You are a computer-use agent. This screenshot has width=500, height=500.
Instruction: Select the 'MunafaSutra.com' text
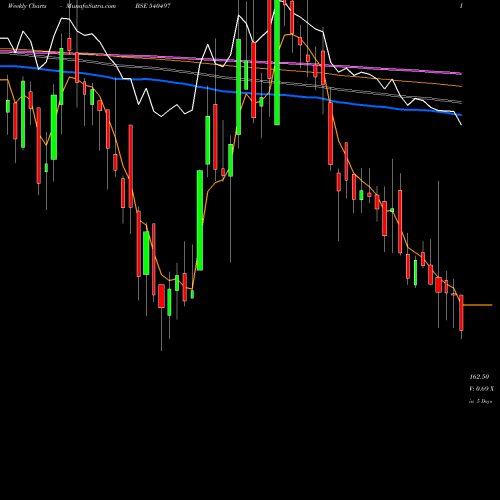click(x=91, y=6)
